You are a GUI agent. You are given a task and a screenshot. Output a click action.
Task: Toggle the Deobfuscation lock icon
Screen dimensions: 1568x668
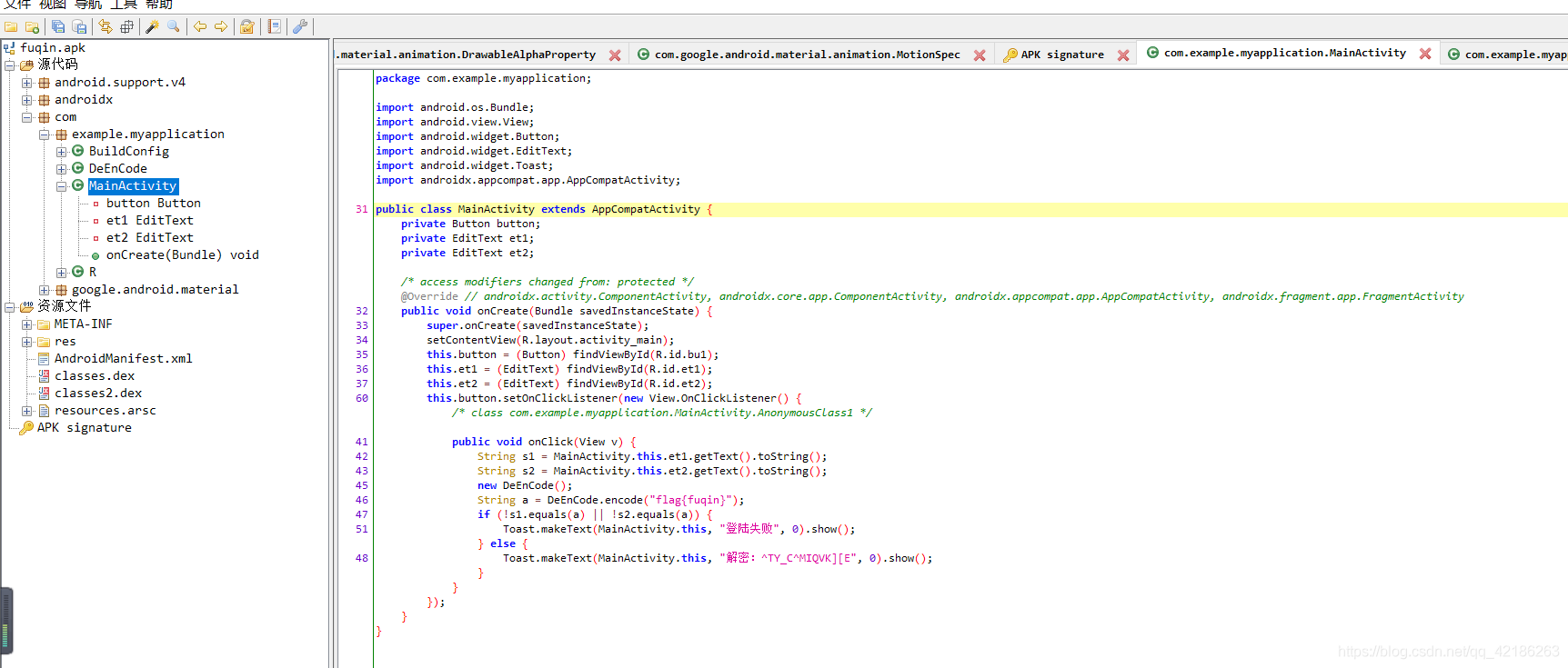tap(247, 27)
